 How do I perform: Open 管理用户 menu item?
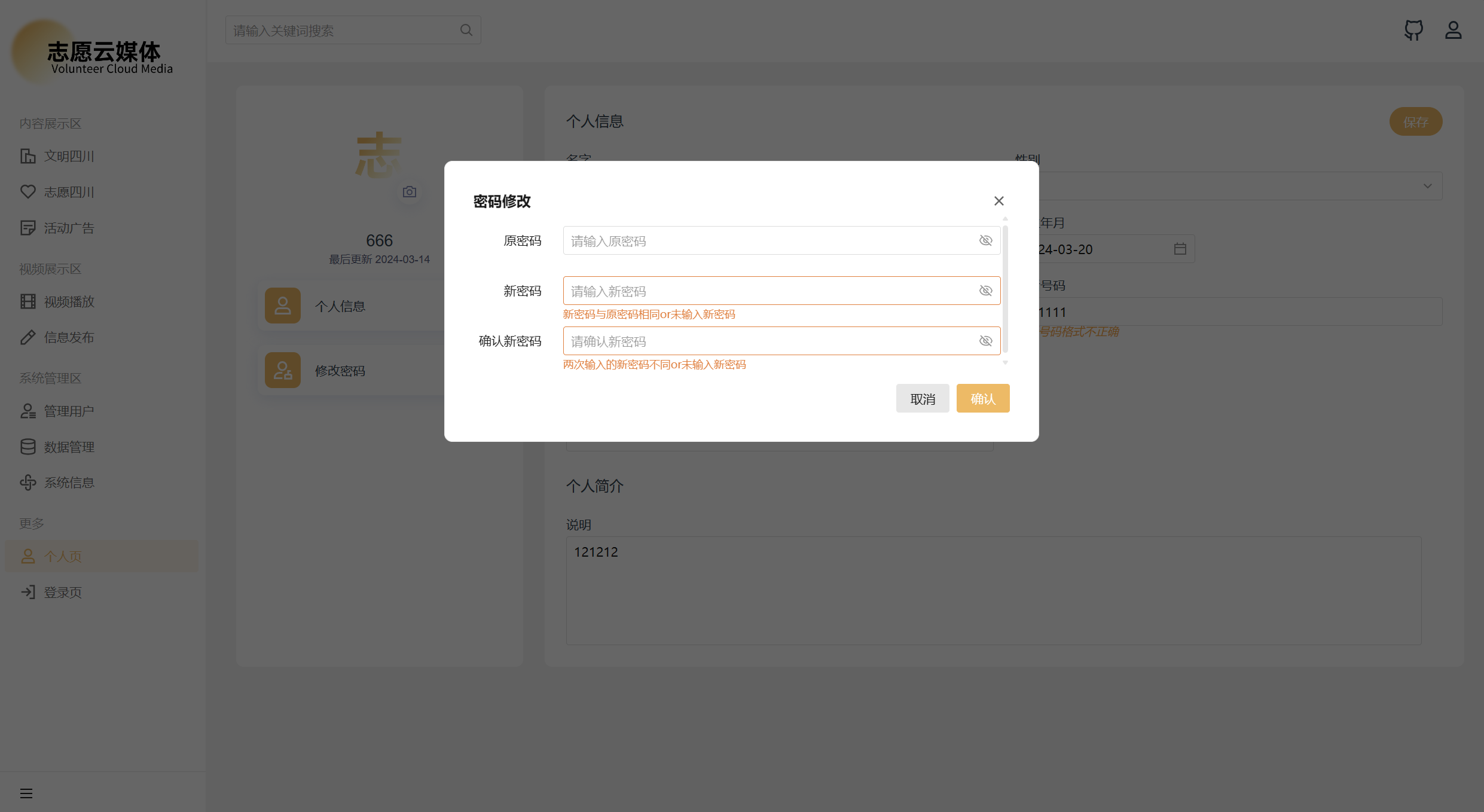tap(69, 411)
